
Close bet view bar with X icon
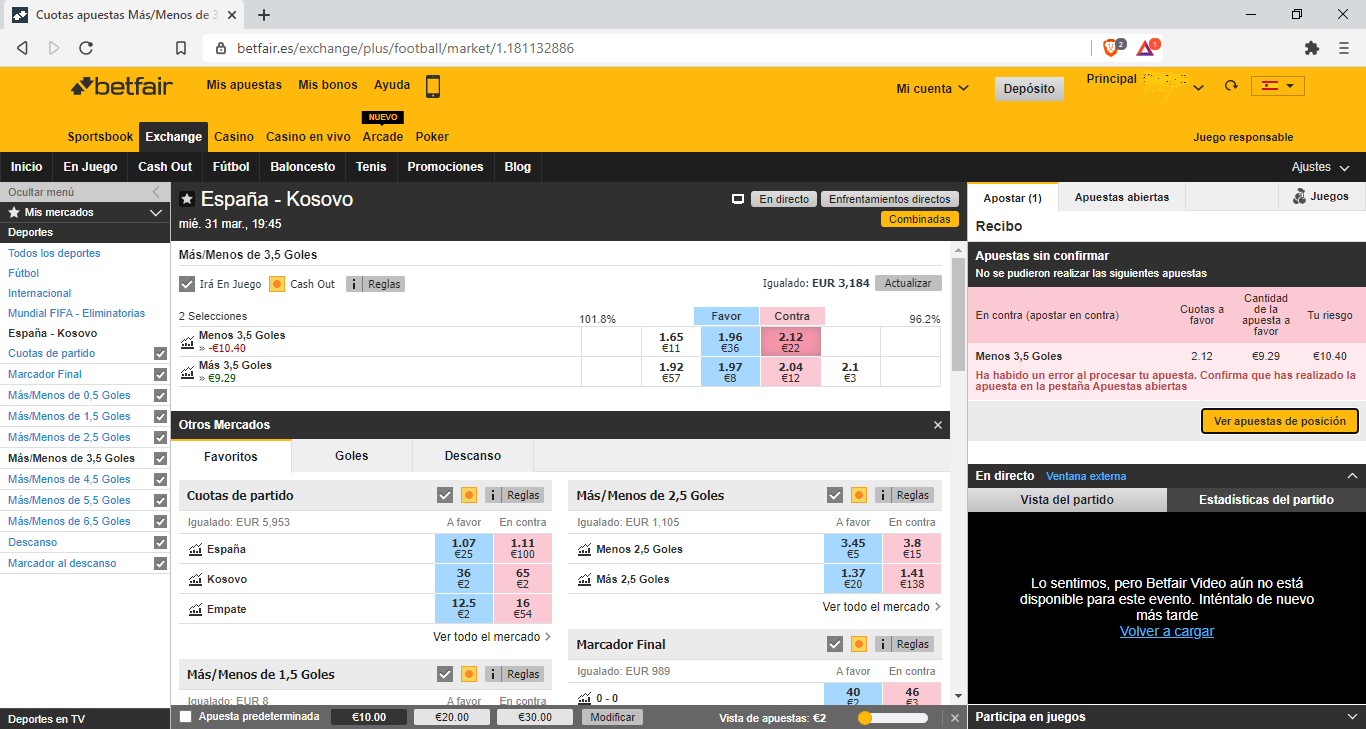coord(955,717)
